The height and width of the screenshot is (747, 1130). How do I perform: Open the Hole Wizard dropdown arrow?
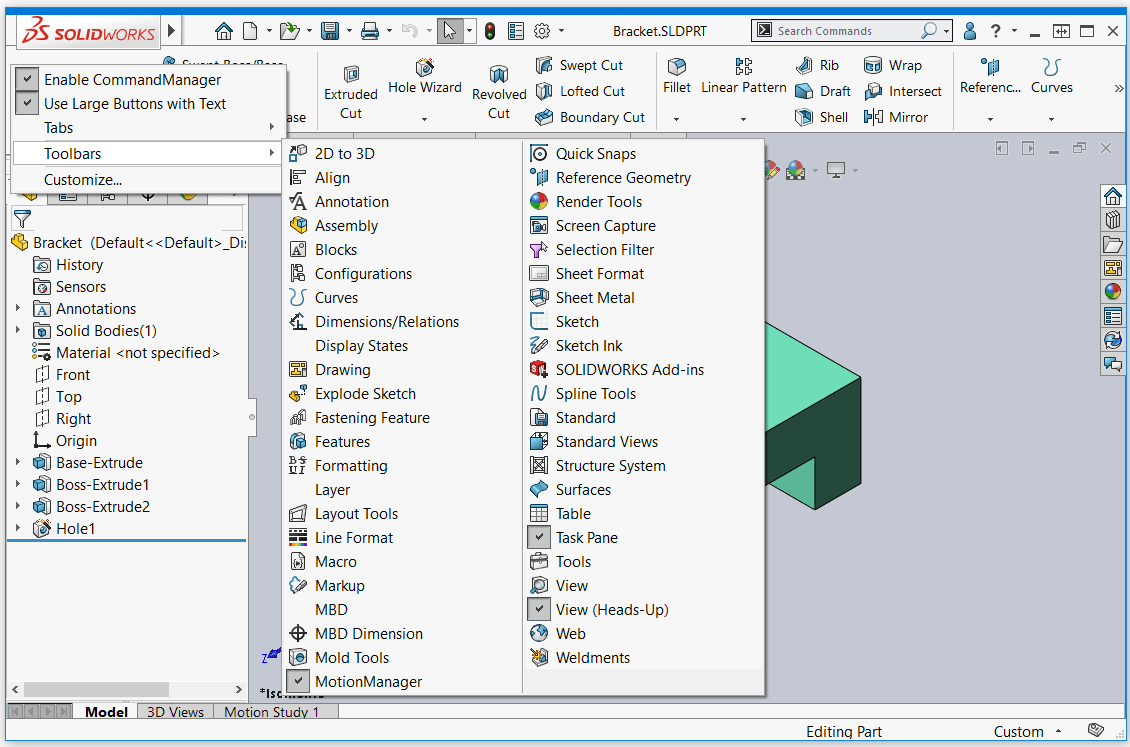point(424,119)
